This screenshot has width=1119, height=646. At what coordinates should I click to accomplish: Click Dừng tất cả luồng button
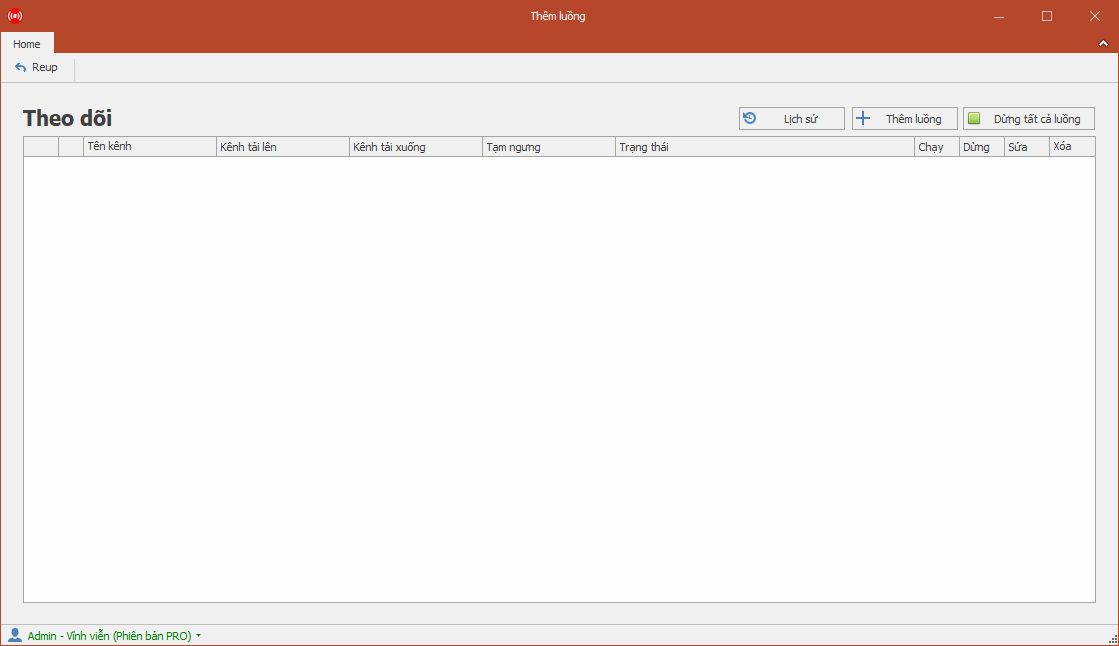click(1028, 118)
